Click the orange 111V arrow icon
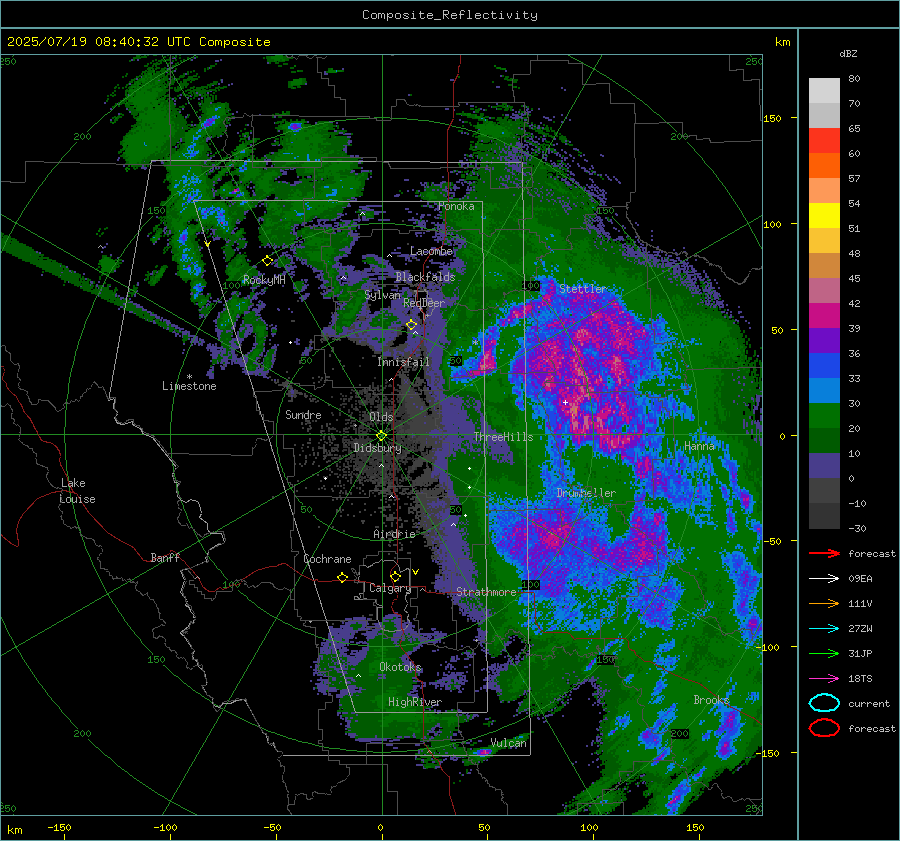This screenshot has height=841, width=900. tap(824, 603)
